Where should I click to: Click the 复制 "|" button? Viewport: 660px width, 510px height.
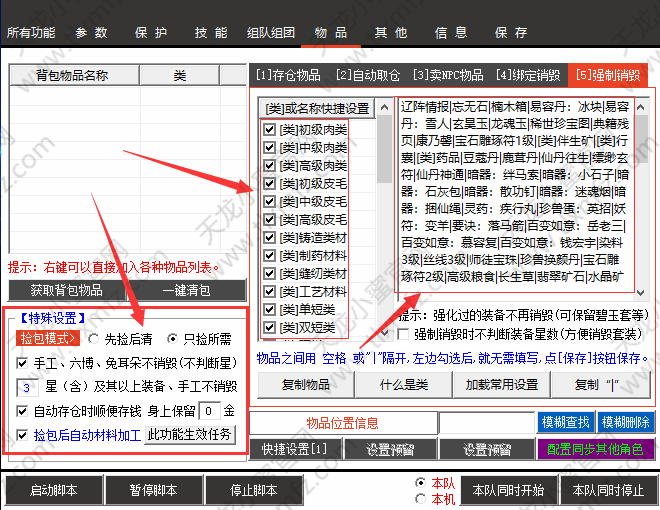(x=601, y=385)
